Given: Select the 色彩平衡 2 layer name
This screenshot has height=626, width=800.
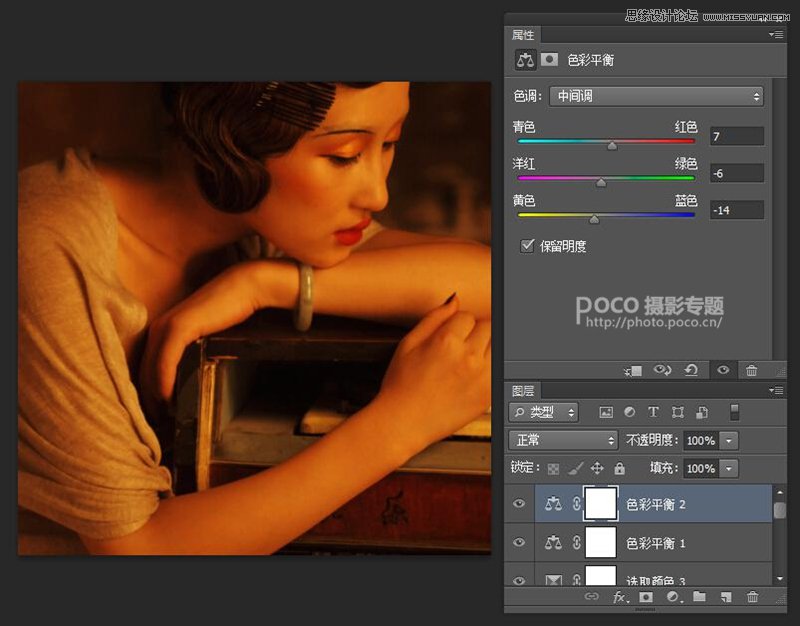Looking at the screenshot, I should 656,505.
